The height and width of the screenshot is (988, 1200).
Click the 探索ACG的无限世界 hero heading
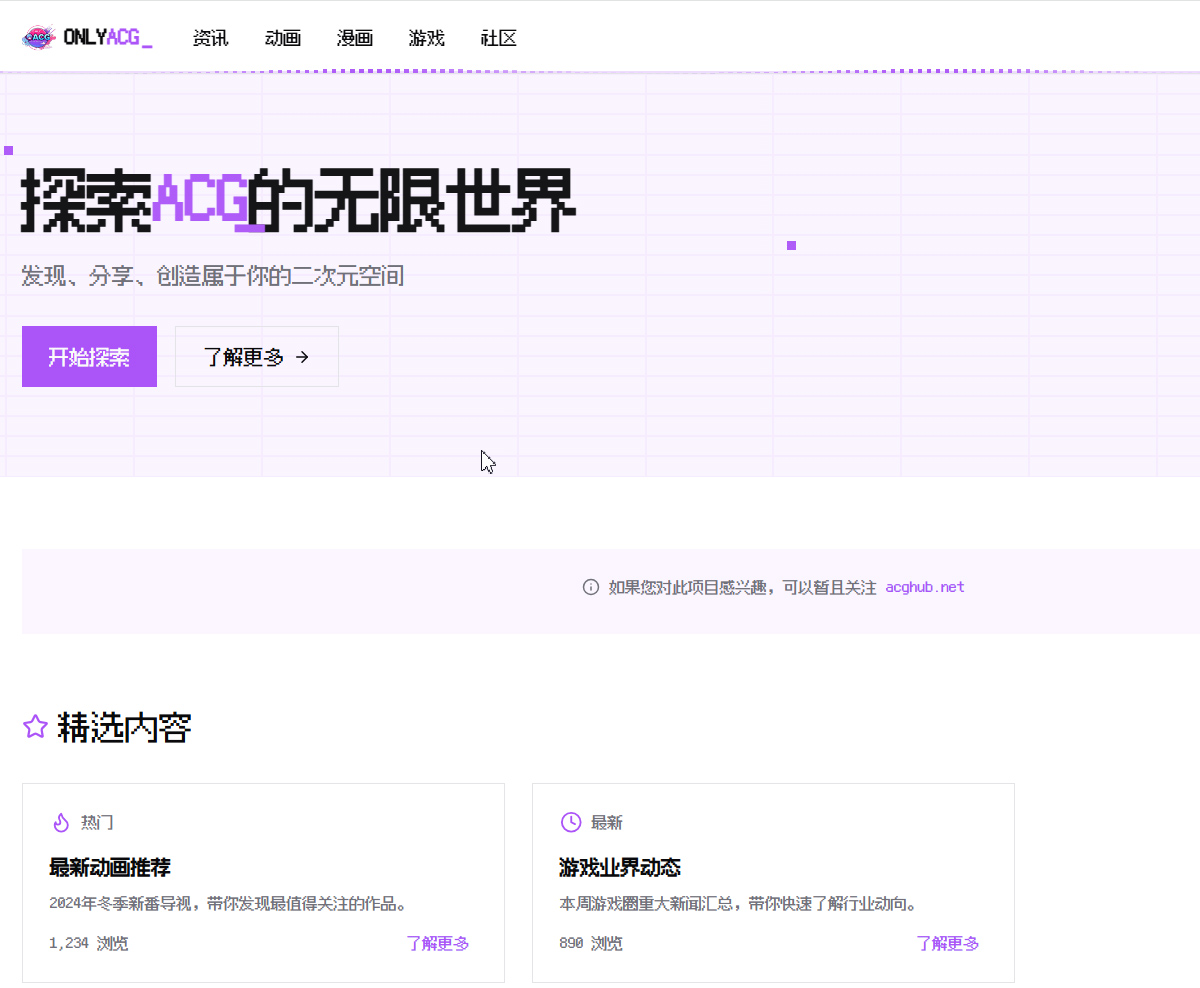click(x=298, y=200)
